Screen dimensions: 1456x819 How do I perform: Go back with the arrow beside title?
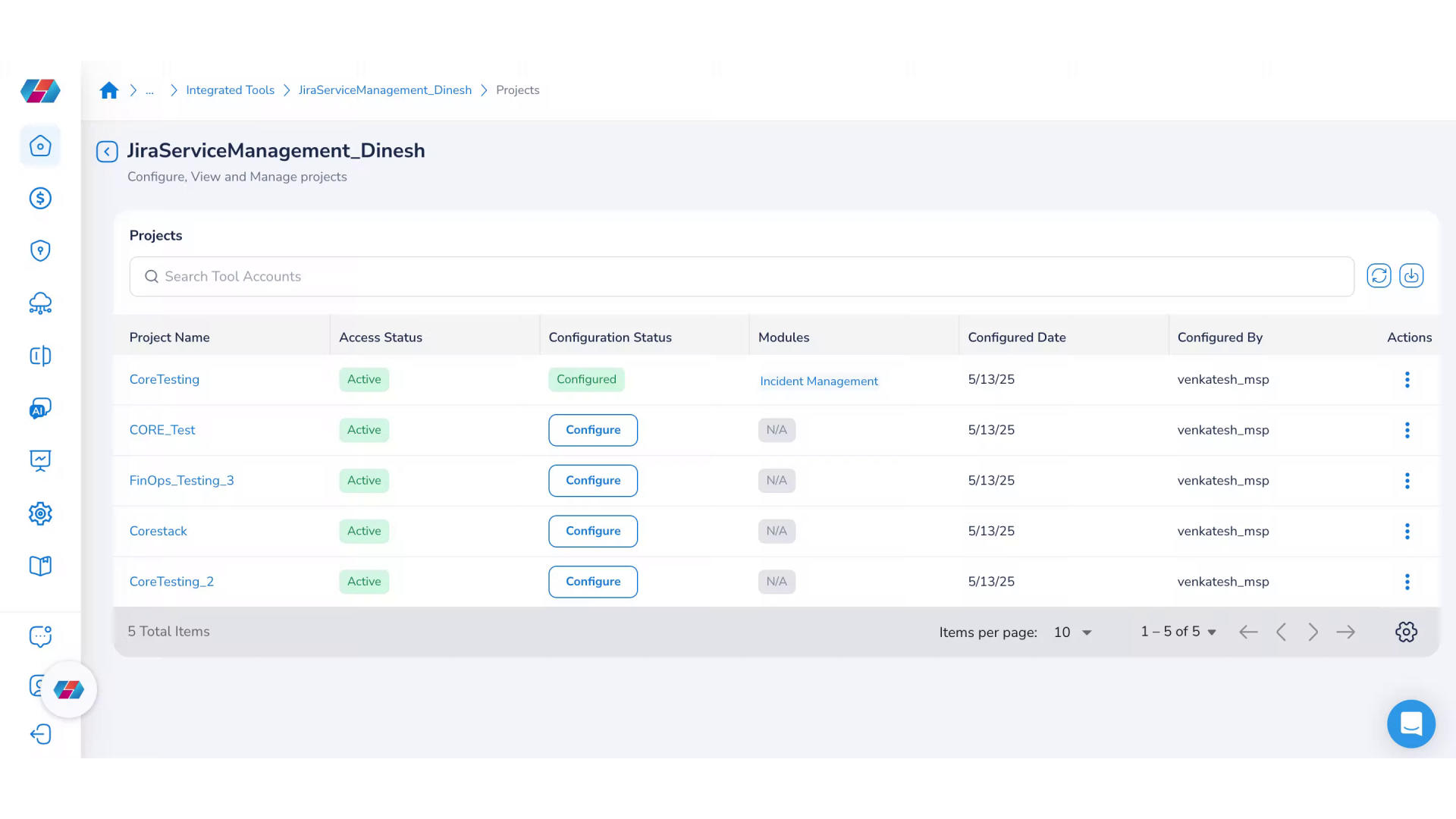pos(107,152)
